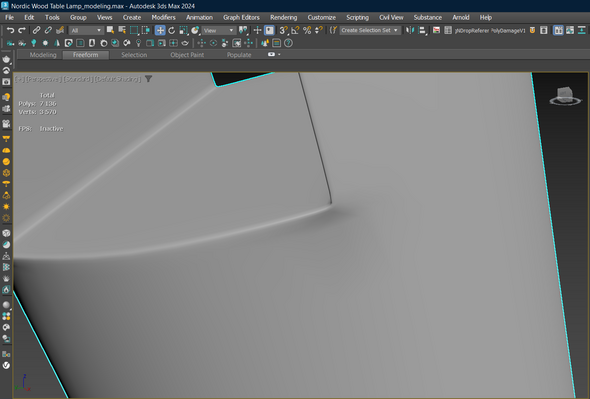Toggle the Angle Snap button
The width and height of the screenshot is (590, 399).
(x=295, y=30)
